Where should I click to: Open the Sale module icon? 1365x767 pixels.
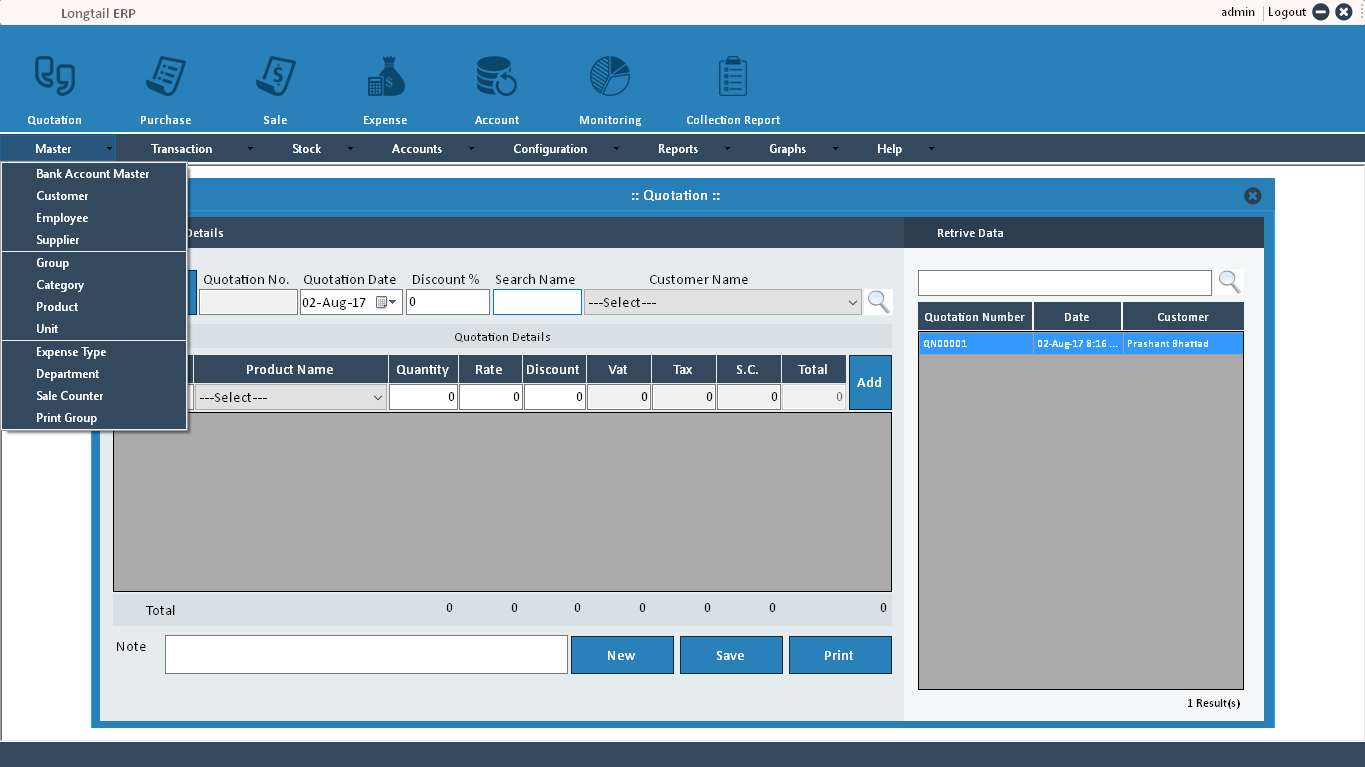[275, 77]
